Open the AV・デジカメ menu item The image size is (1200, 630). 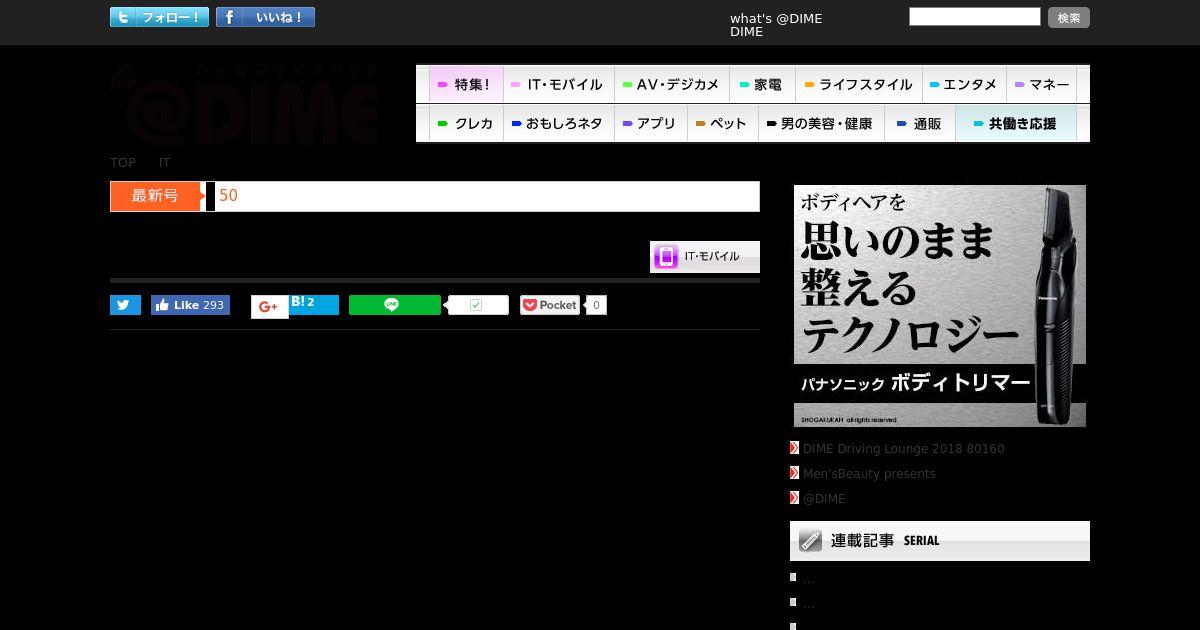[x=672, y=84]
